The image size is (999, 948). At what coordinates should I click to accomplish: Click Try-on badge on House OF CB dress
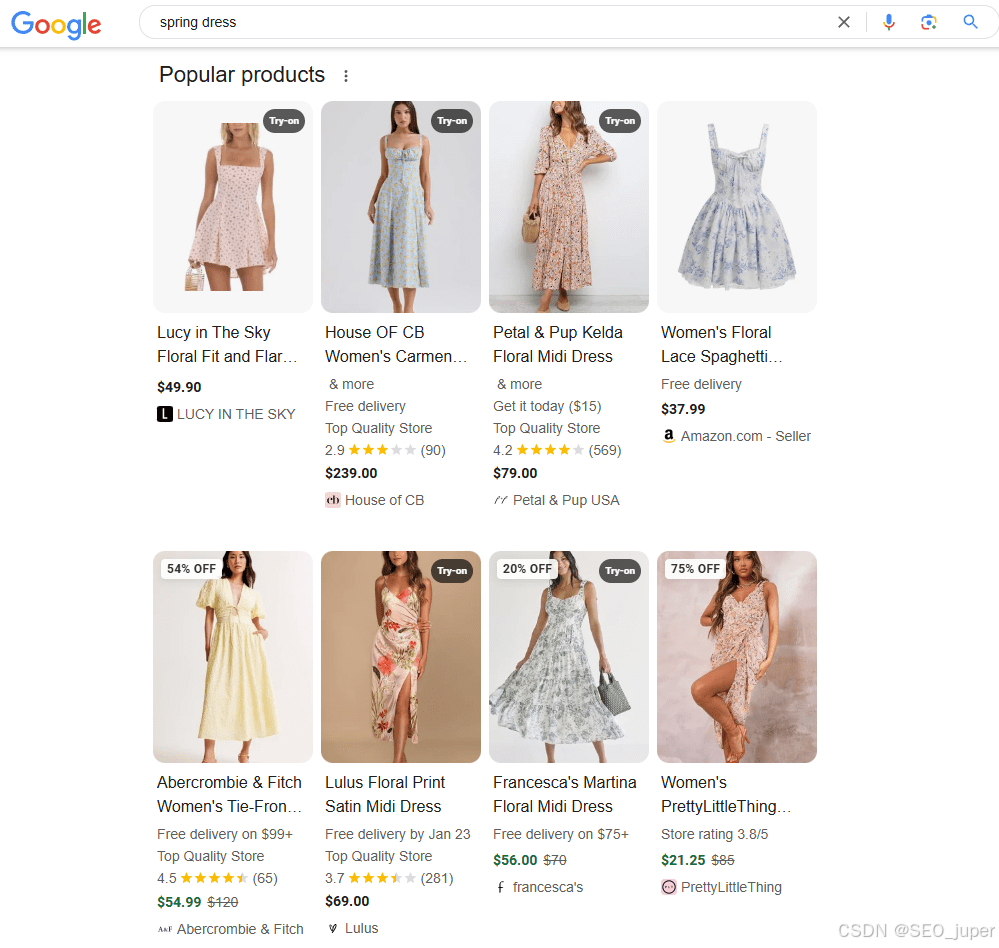[452, 121]
